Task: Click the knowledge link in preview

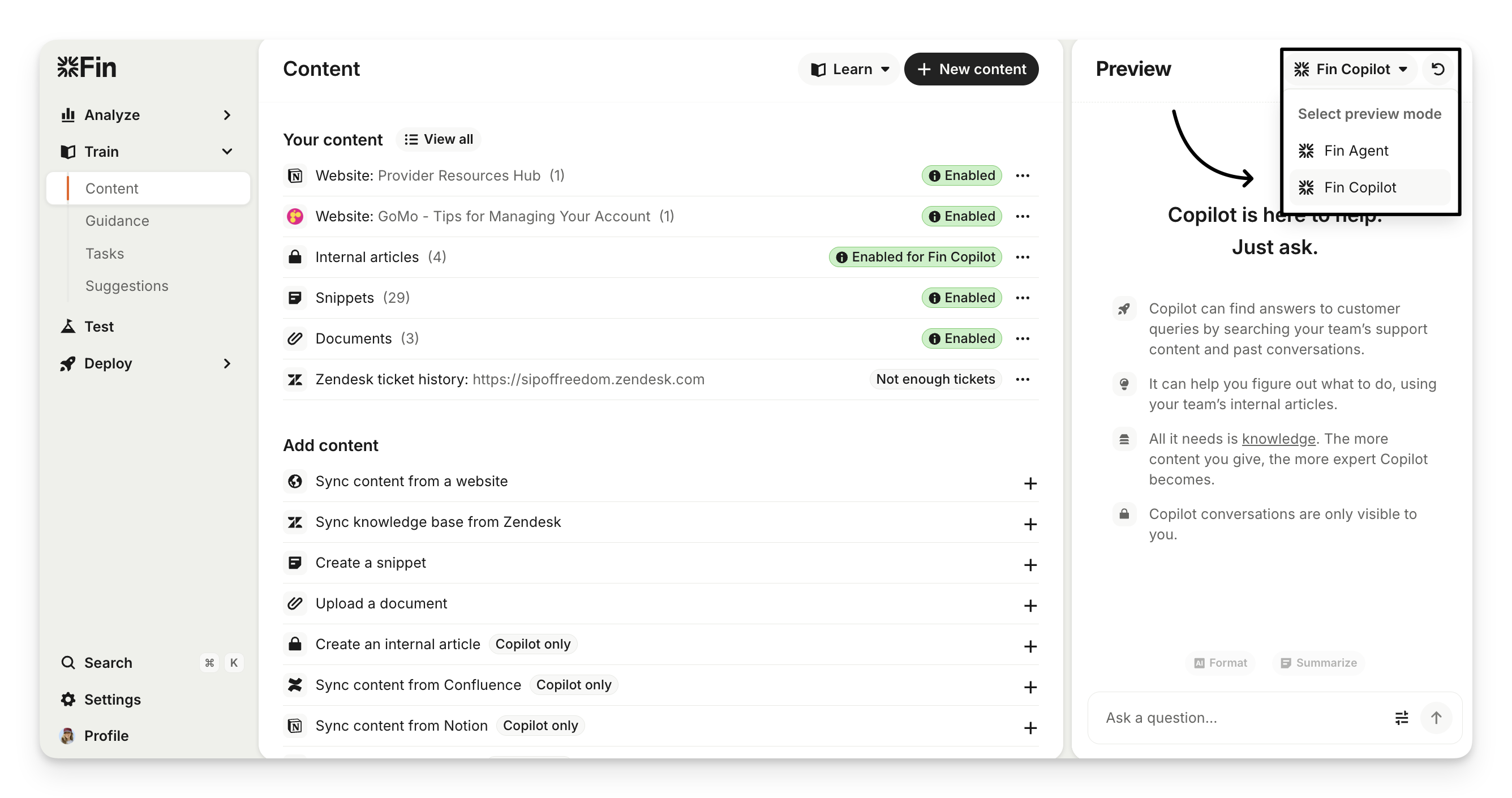Action: [x=1278, y=439]
